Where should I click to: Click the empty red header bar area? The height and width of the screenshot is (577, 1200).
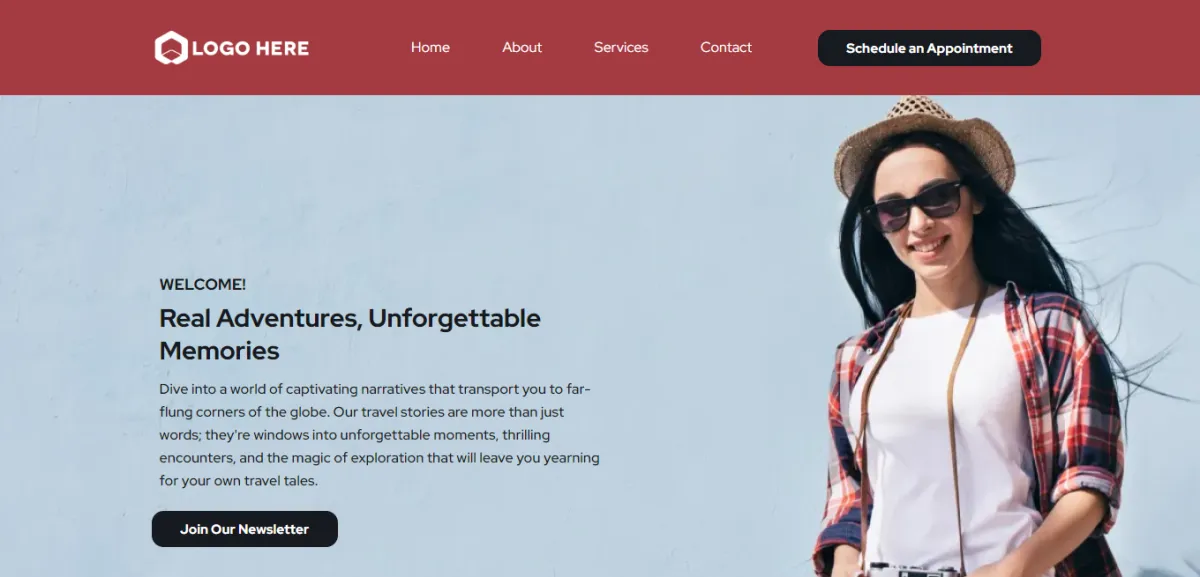[x=1120, y=48]
